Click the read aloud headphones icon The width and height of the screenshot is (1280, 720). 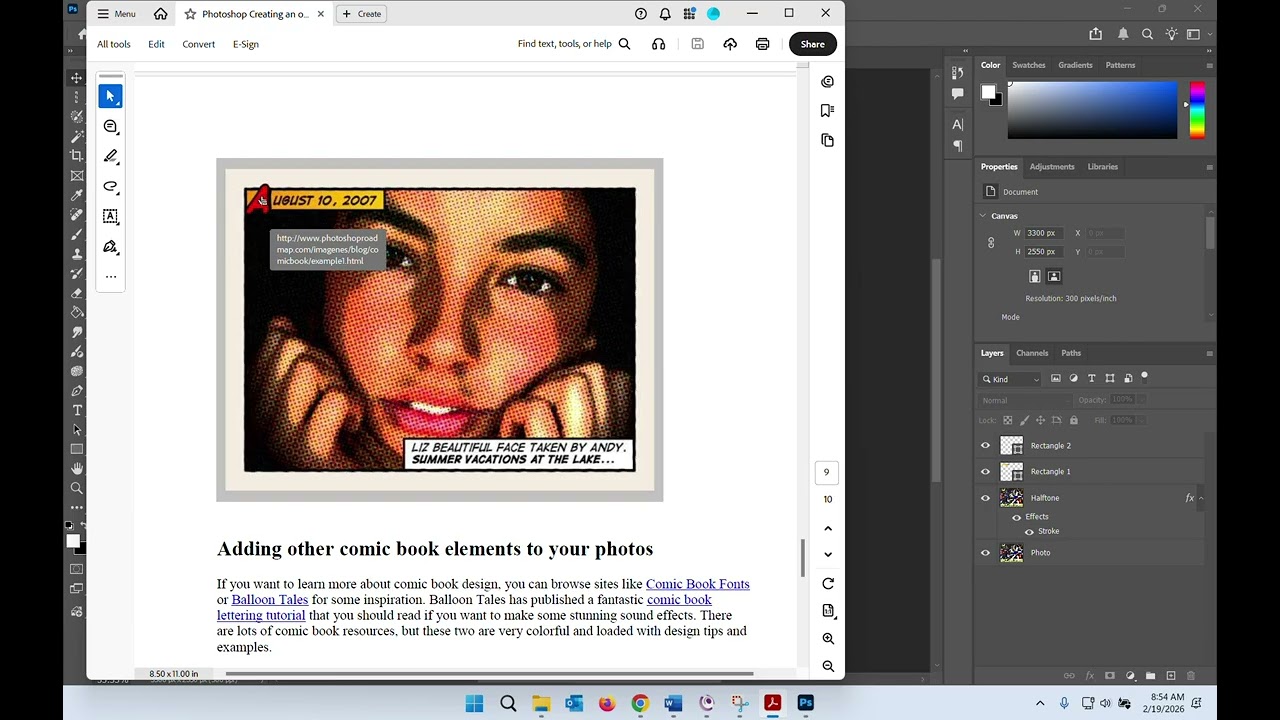tap(658, 44)
